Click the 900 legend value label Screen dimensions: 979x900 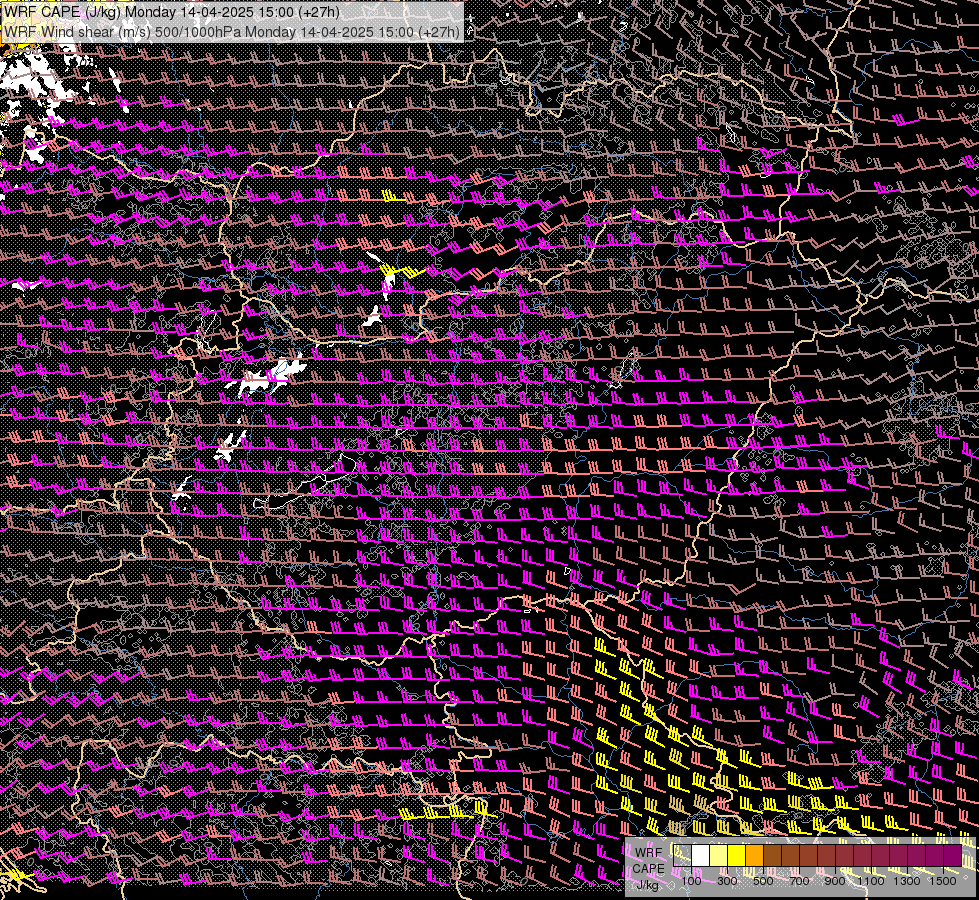coord(835,881)
